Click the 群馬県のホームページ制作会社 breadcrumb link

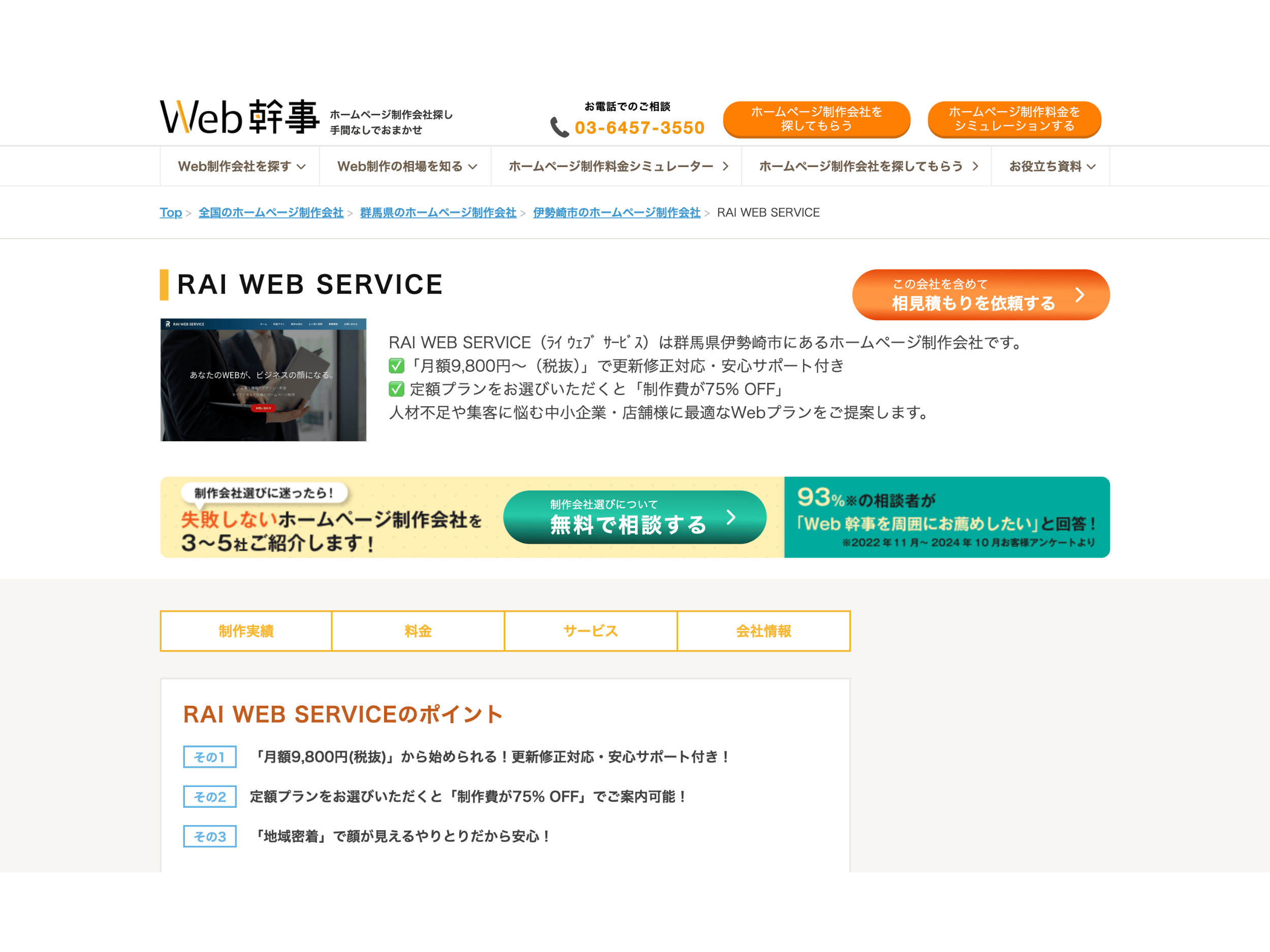(437, 212)
